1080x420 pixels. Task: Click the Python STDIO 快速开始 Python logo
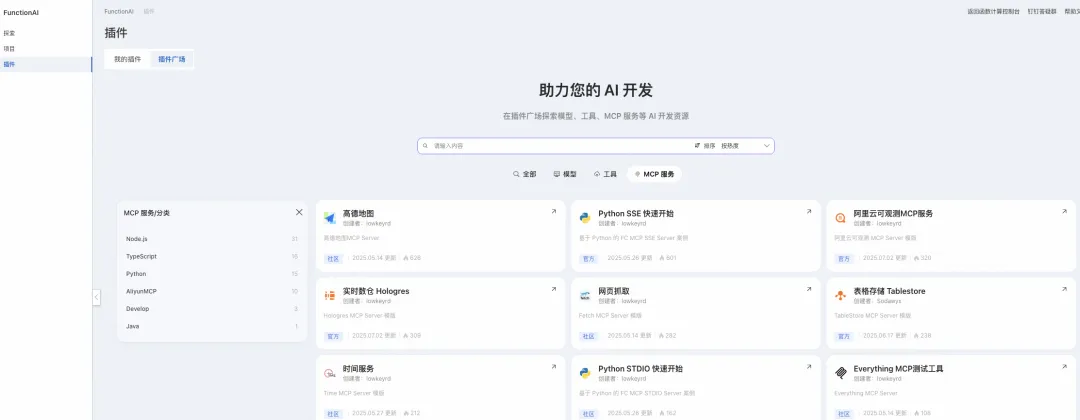[585, 373]
